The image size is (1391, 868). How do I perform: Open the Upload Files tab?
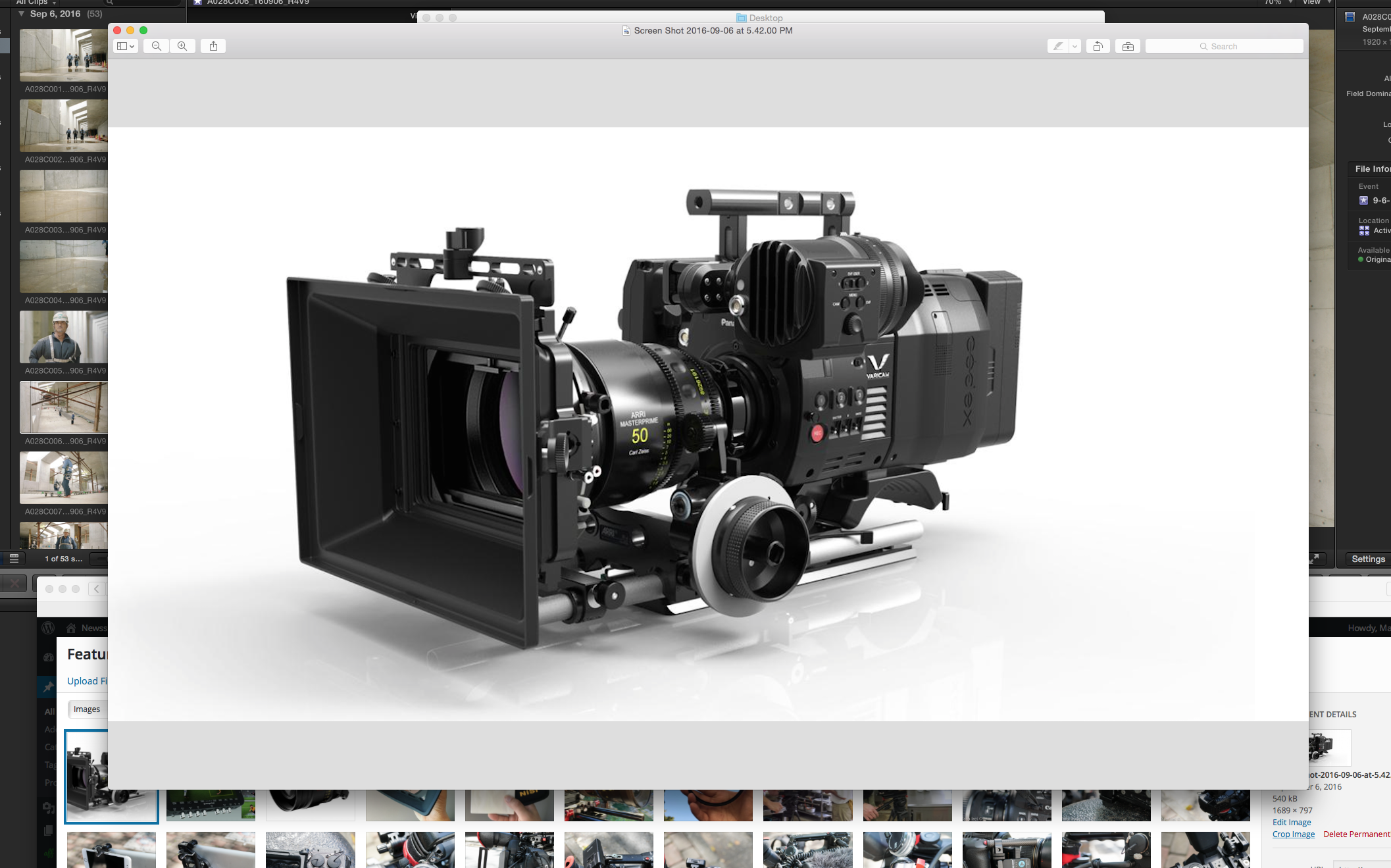[x=86, y=681]
